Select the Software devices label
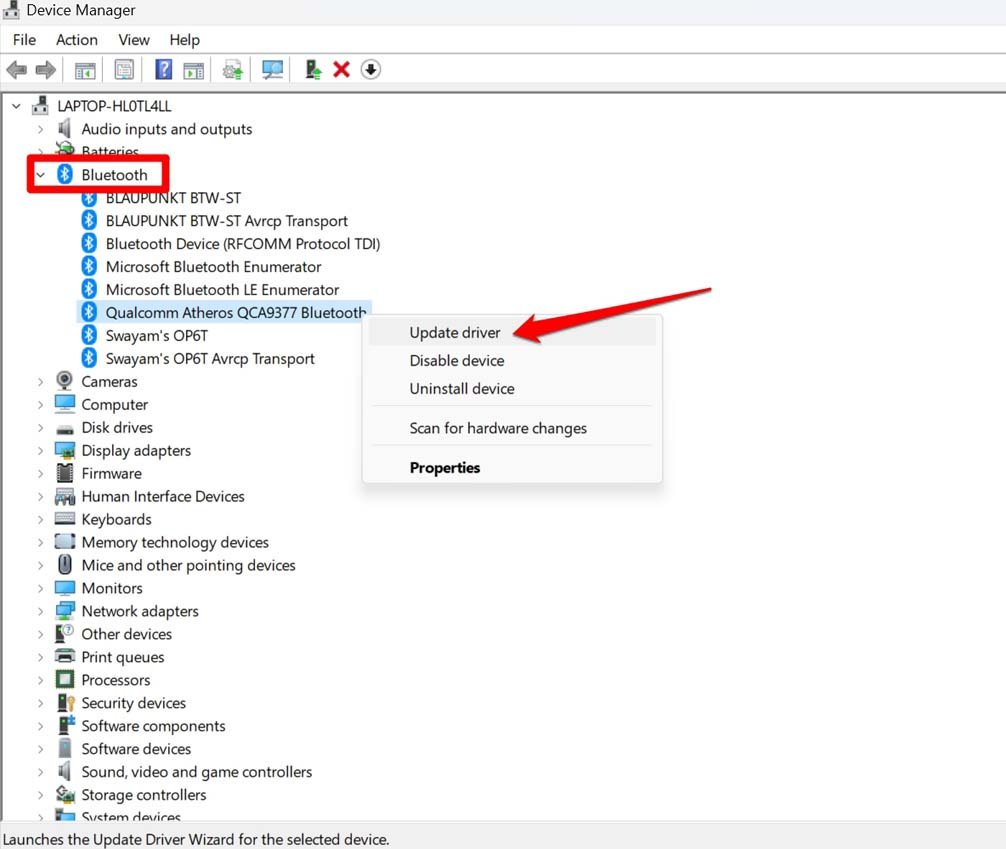 click(x=136, y=749)
